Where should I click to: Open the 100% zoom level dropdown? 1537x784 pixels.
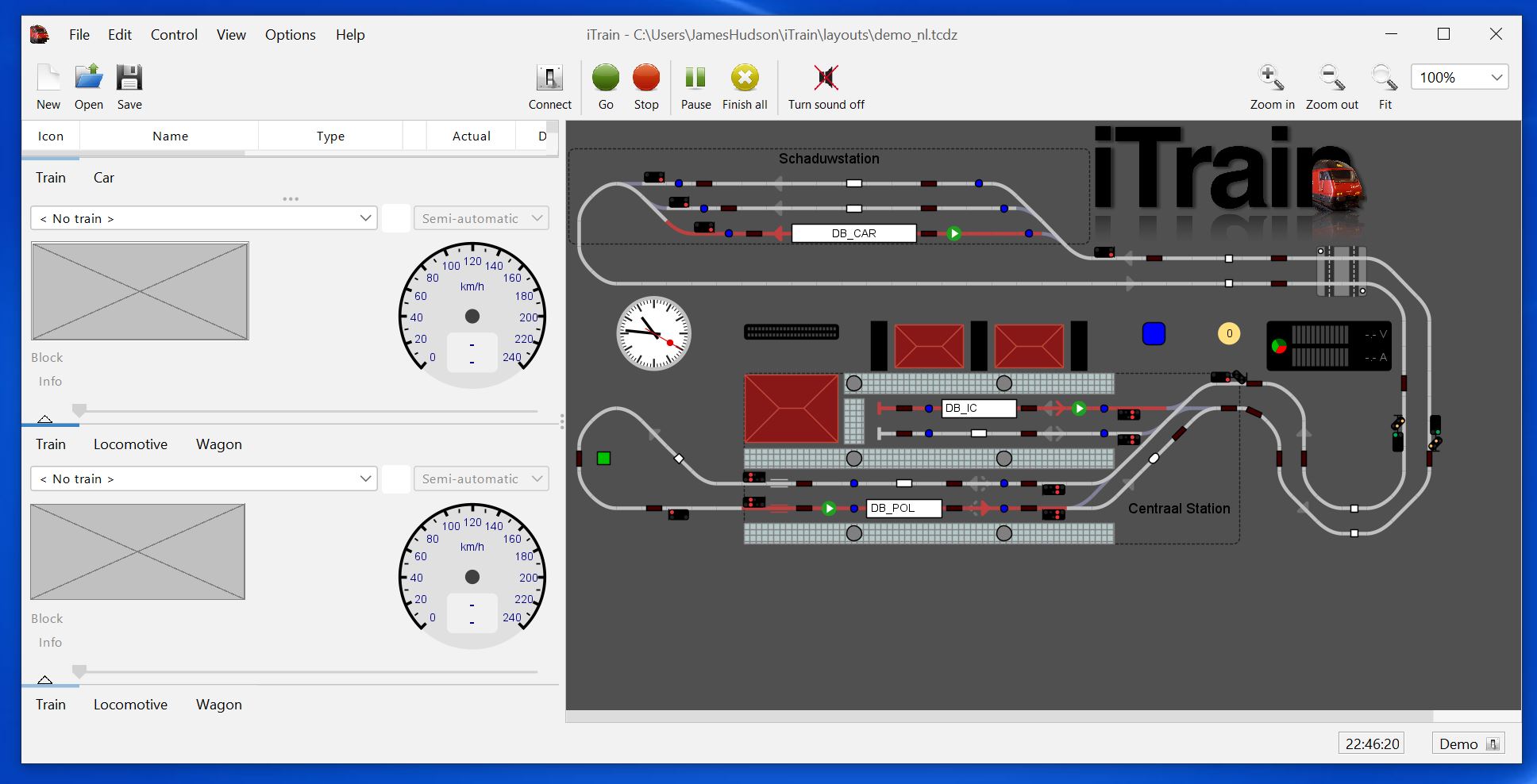click(1458, 77)
